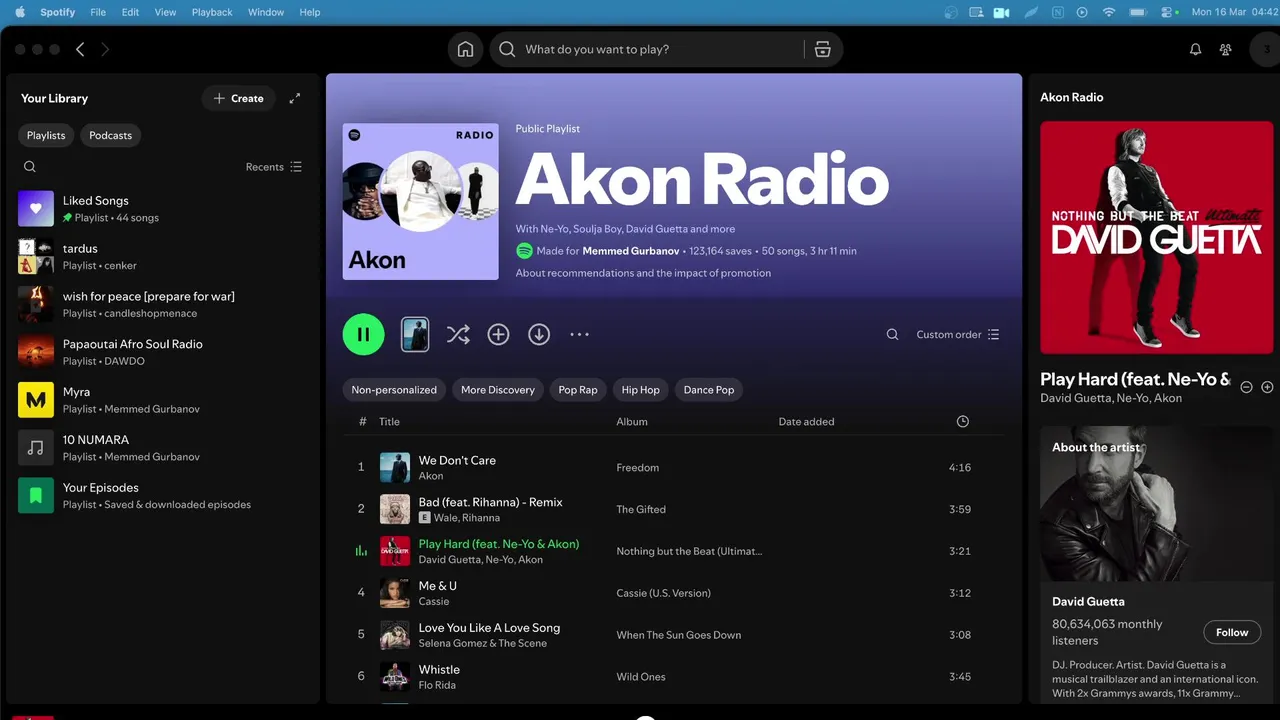Open the tardus playlist
Viewport: 1280px width, 720px height.
163,256
